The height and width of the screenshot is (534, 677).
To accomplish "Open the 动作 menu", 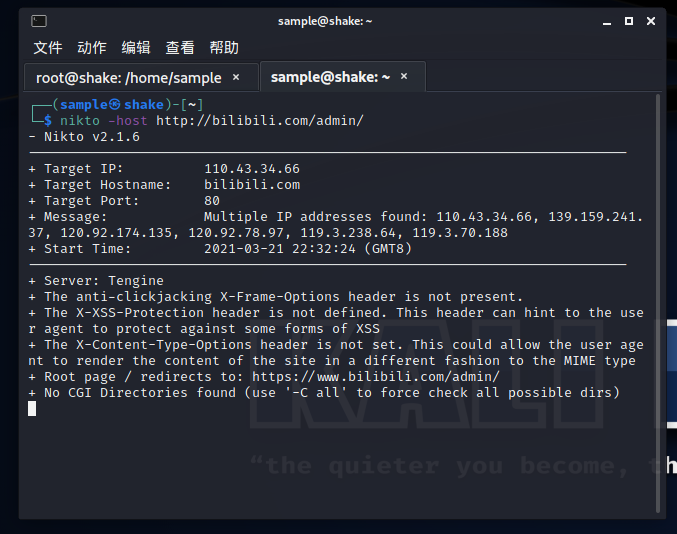I will (92, 47).
